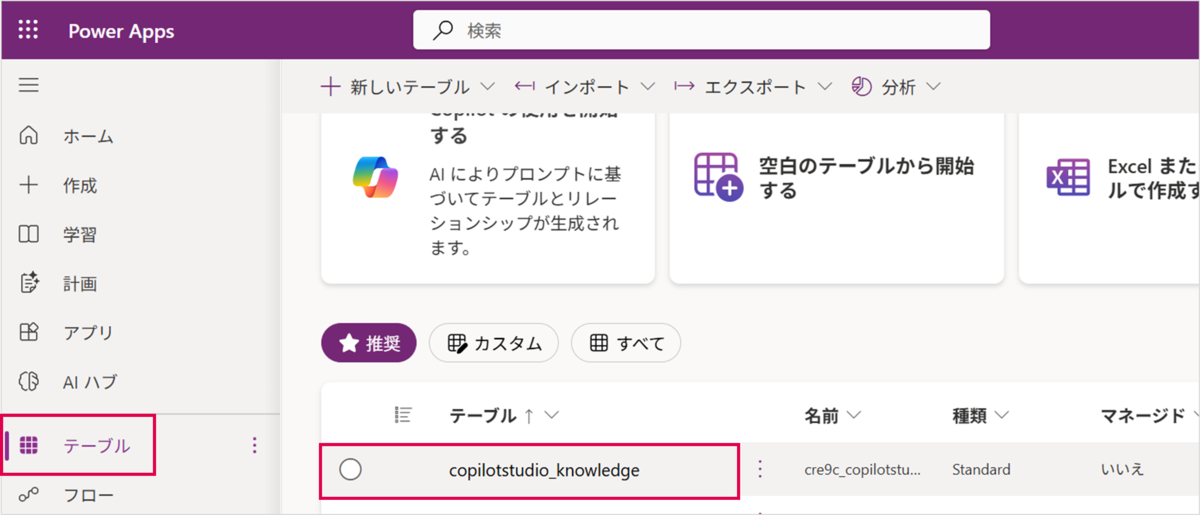Click the テーブル grid icon in sidebar
The width and height of the screenshot is (1200, 515).
(x=29, y=446)
